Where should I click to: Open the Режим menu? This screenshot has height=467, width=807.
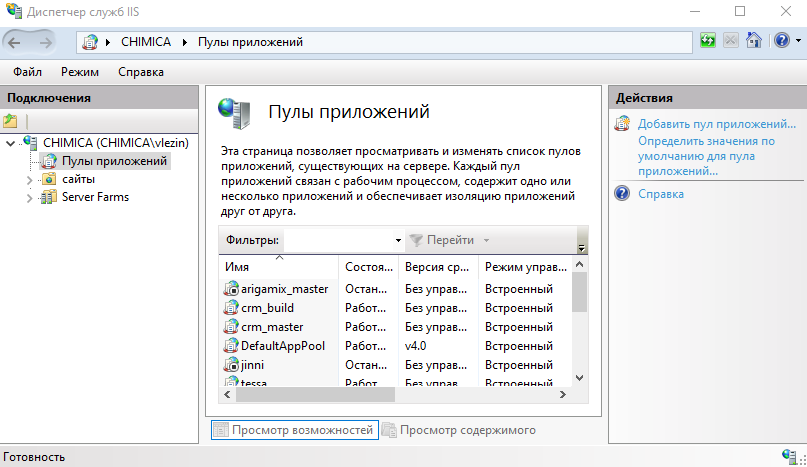click(79, 72)
